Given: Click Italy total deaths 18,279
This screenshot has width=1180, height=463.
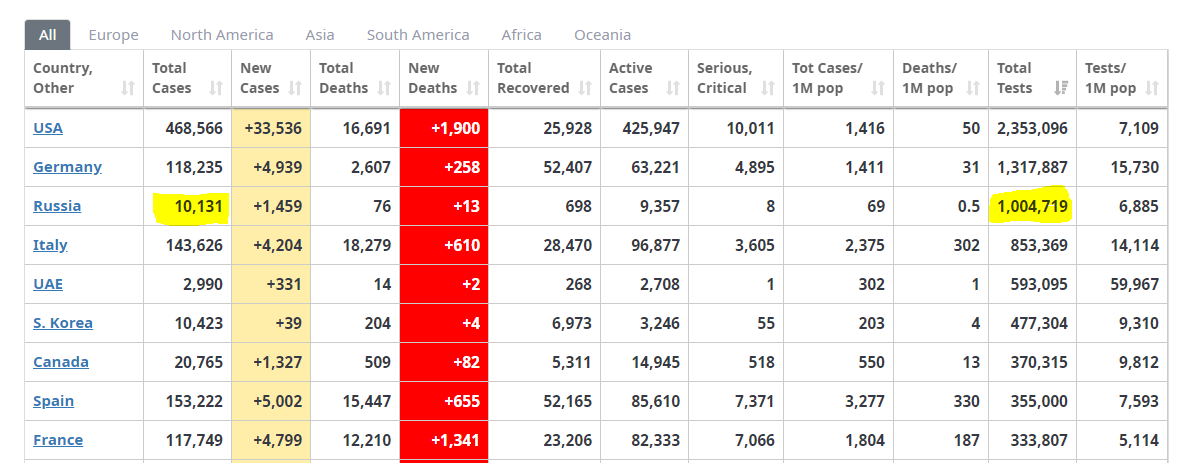Looking at the screenshot, I should point(366,245).
